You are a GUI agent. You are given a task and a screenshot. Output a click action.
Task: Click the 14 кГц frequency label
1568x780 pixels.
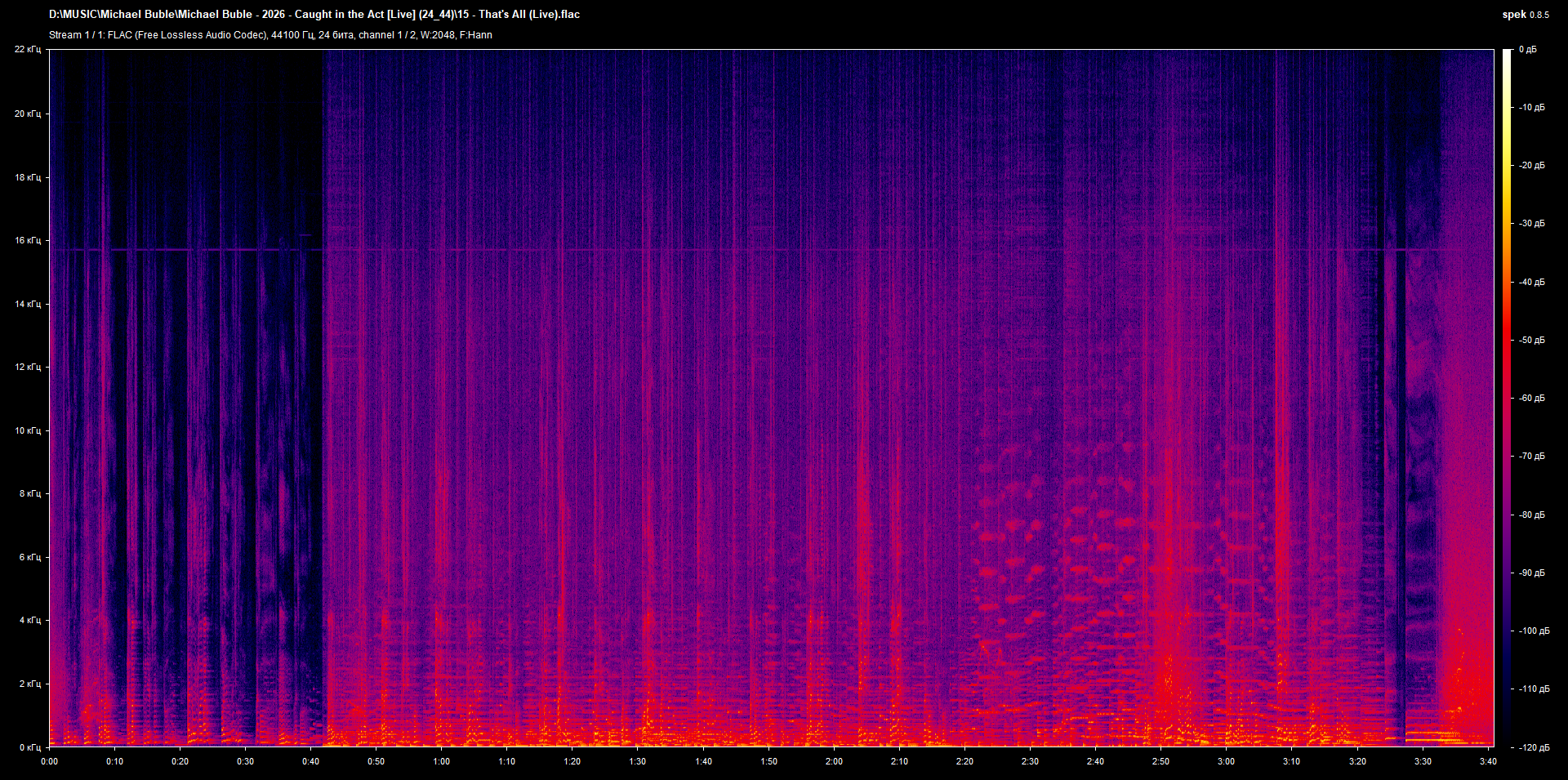(x=28, y=304)
